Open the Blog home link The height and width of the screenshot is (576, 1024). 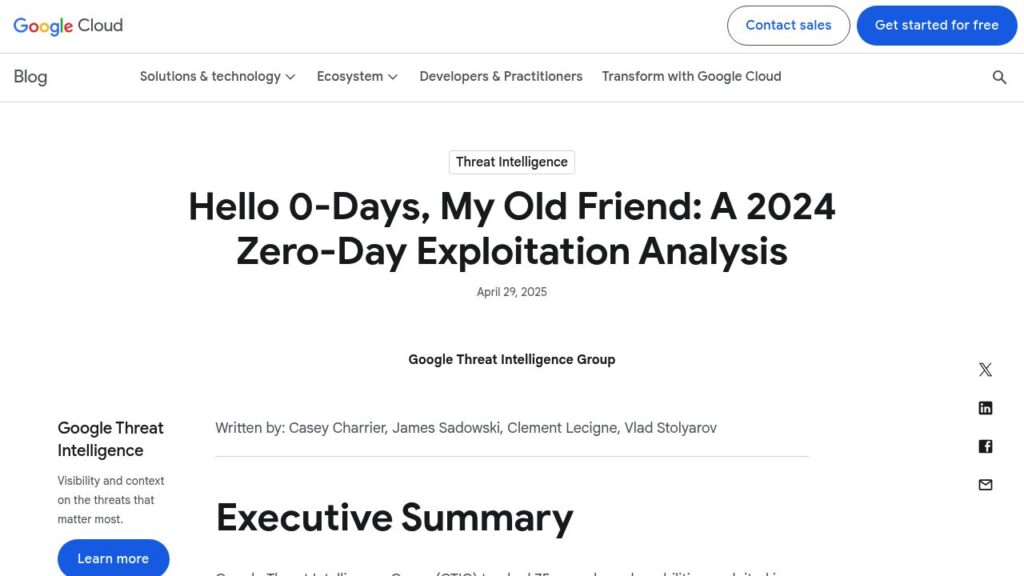30,77
